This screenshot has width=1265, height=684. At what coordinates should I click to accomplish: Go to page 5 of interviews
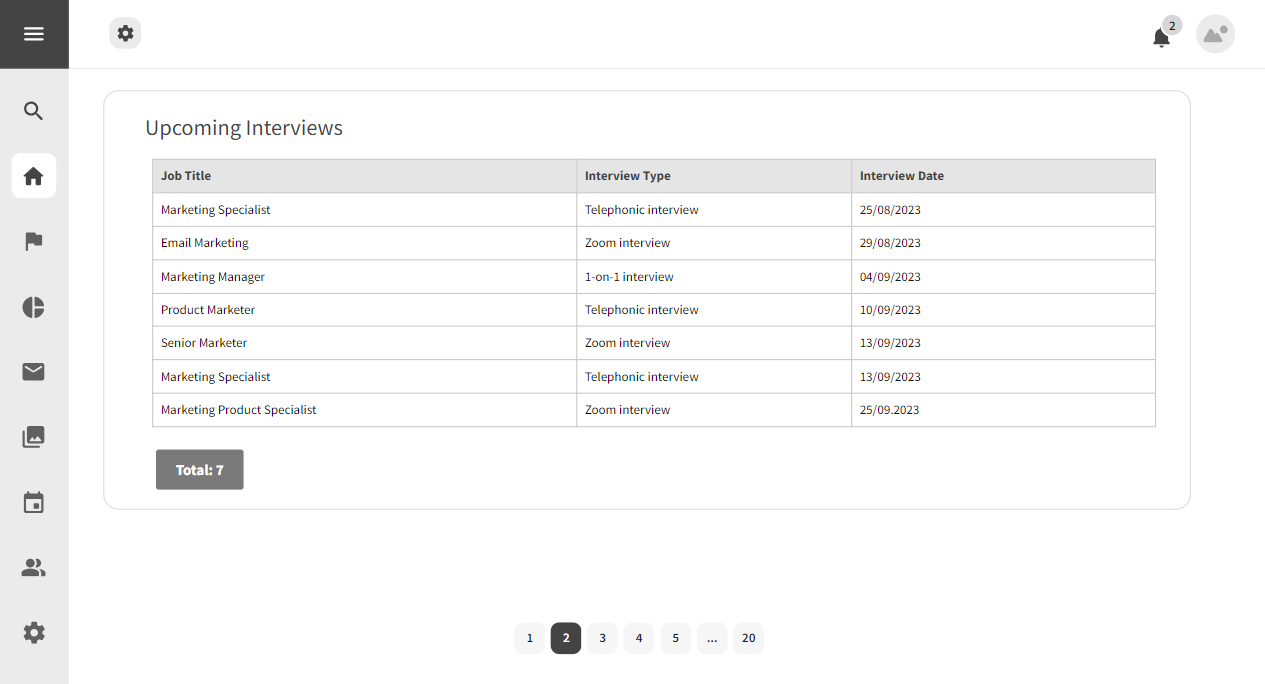pos(675,638)
